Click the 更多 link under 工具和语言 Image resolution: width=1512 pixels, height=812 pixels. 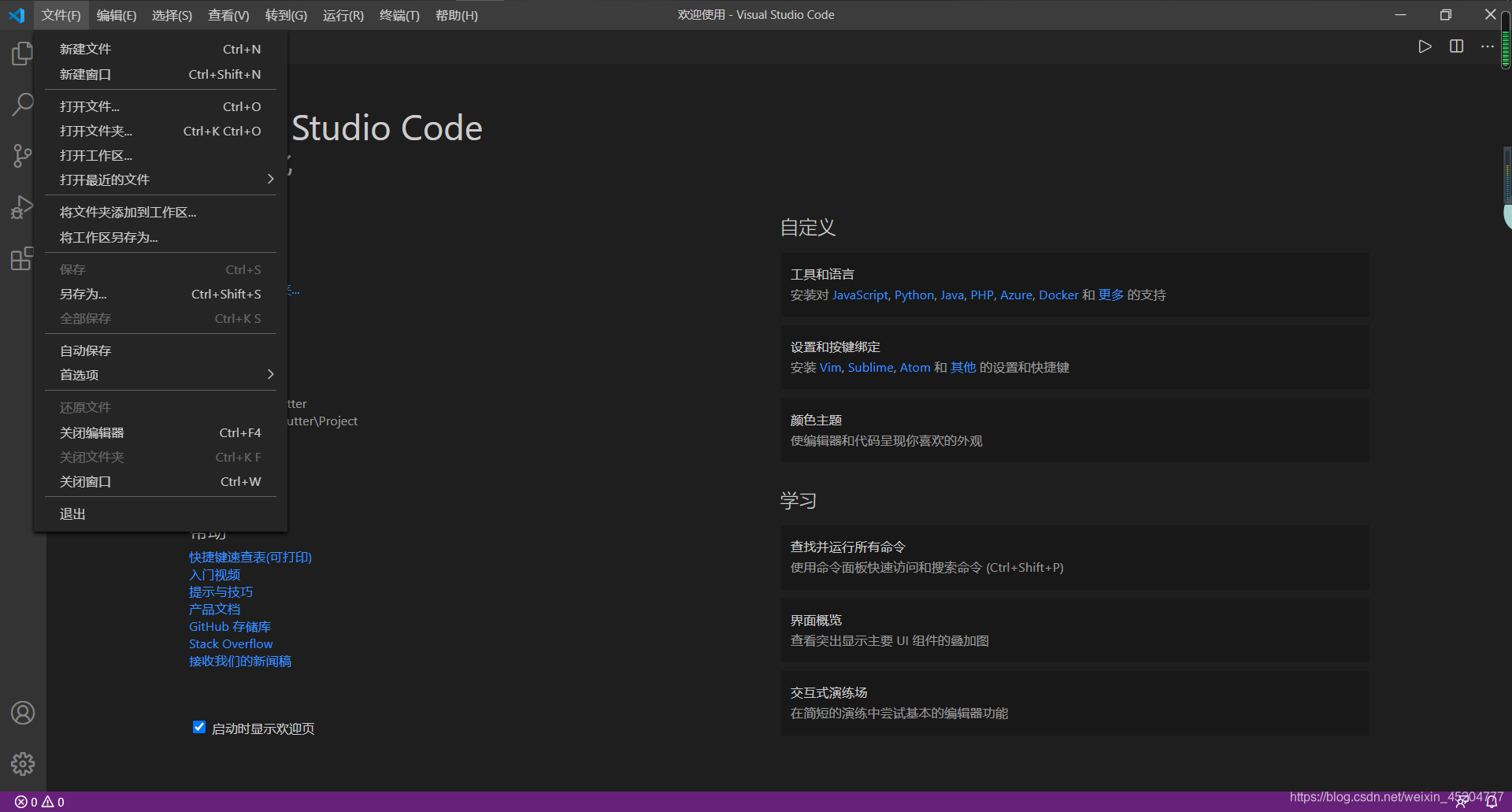click(x=1111, y=295)
